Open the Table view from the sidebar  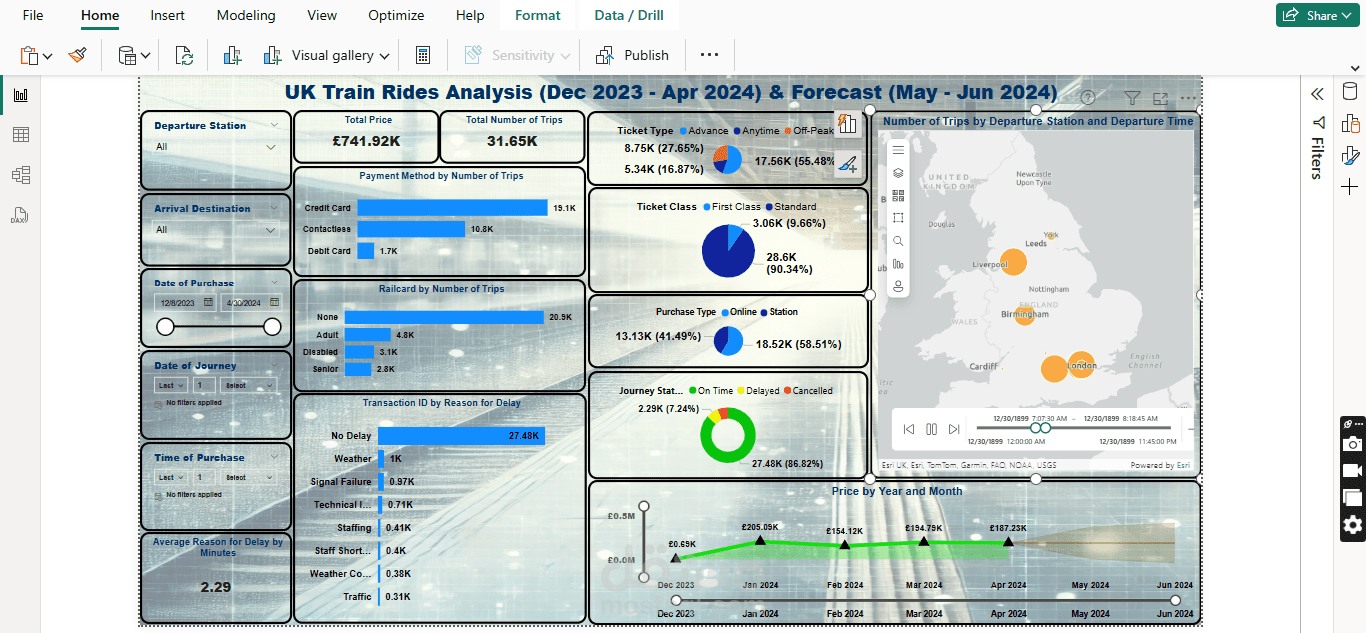21,135
